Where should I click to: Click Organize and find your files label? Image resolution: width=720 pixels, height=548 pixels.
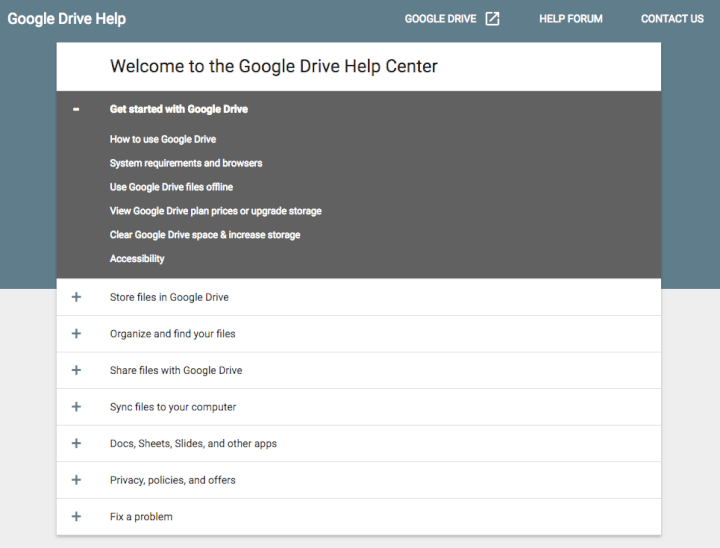(173, 334)
